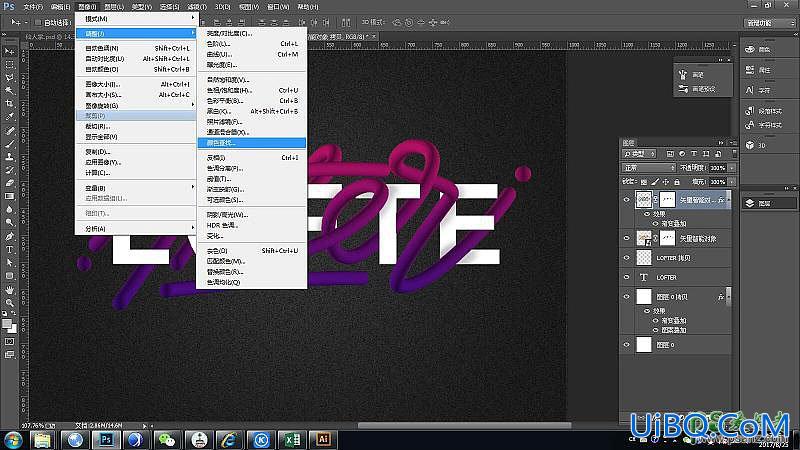Toggle Quick Mask mode icon
This screenshot has width=800, height=450.
coord(9,341)
